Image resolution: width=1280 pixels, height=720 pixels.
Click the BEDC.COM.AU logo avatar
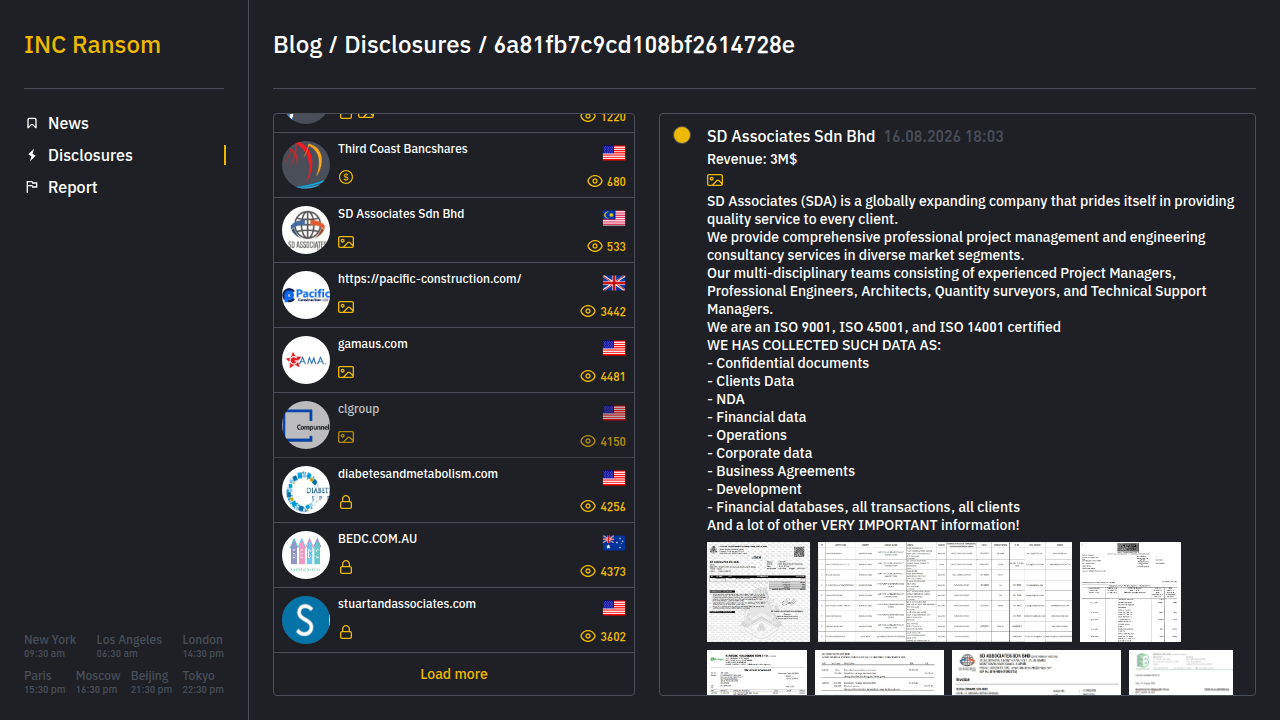[x=306, y=555]
